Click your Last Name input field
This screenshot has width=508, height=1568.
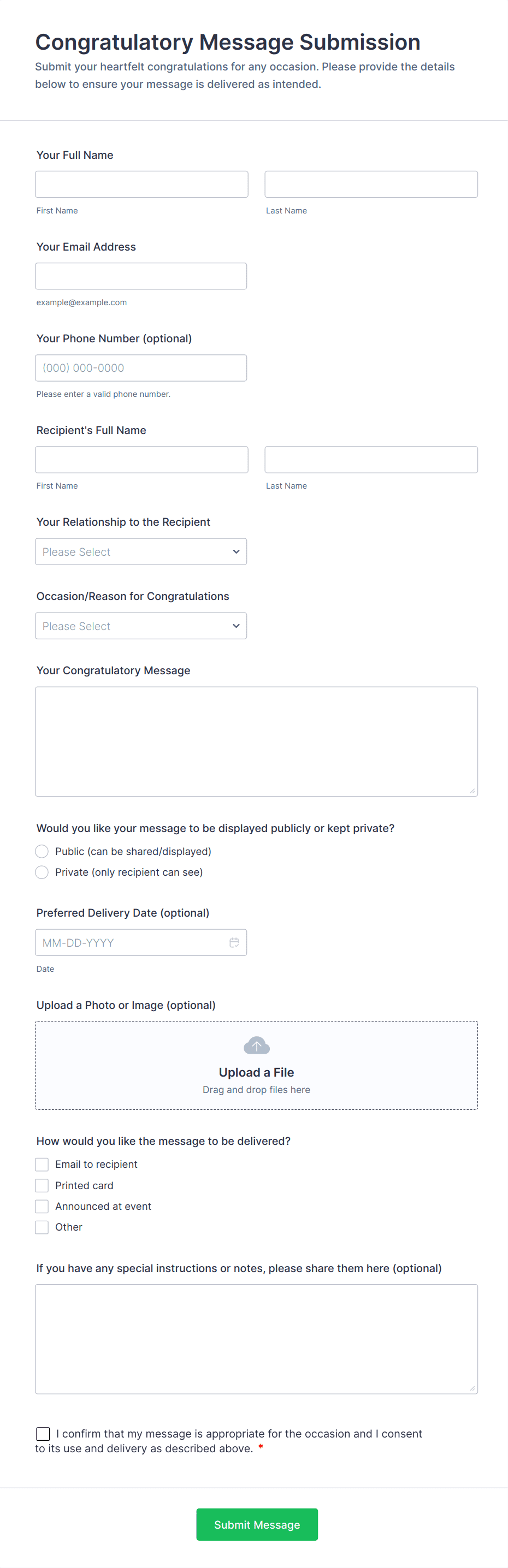pyautogui.click(x=371, y=185)
